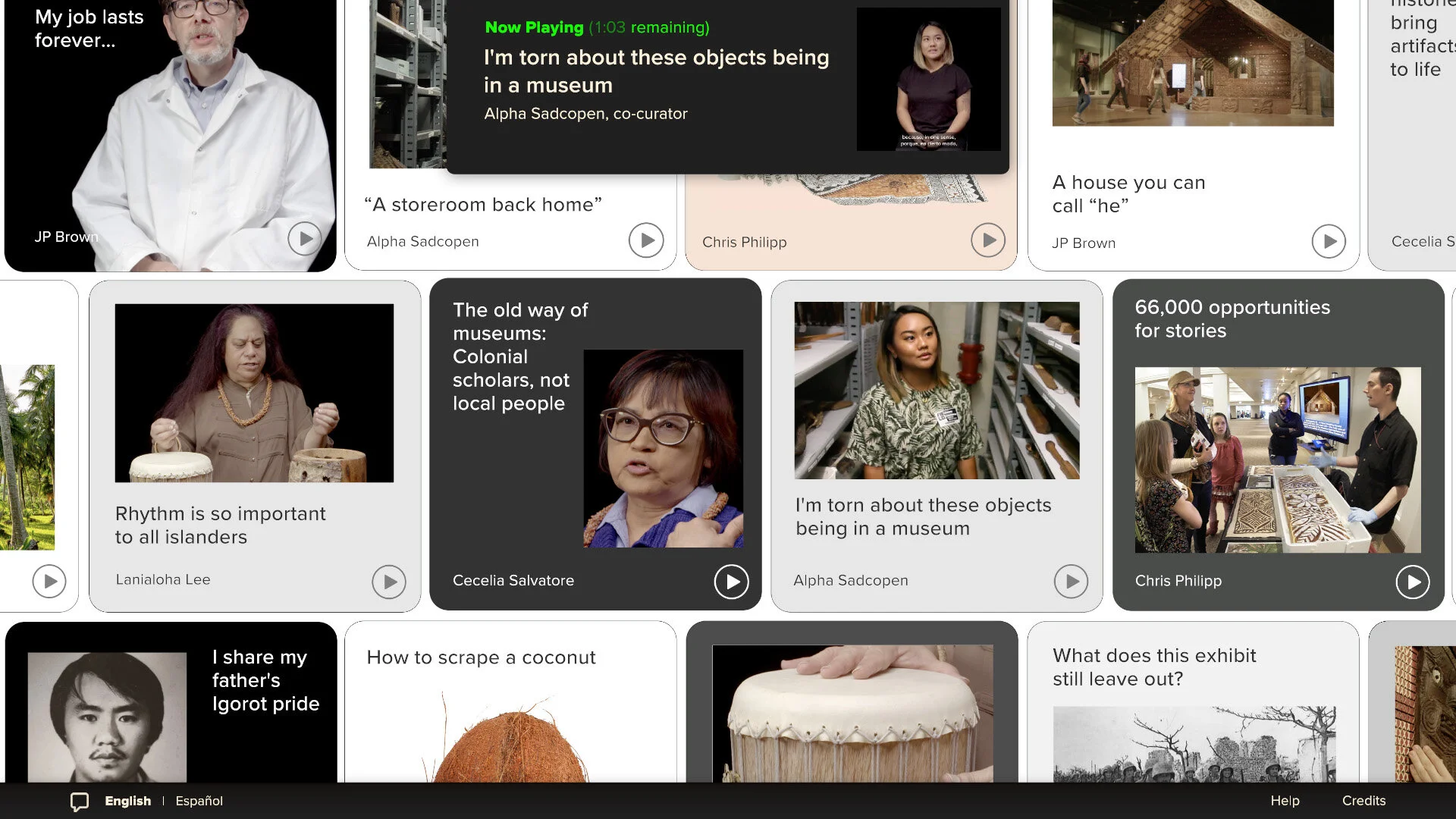Viewport: 1456px width, 819px height.
Task: Play "A storeroom back home" by Alpha Sadcopen
Action: (x=646, y=240)
